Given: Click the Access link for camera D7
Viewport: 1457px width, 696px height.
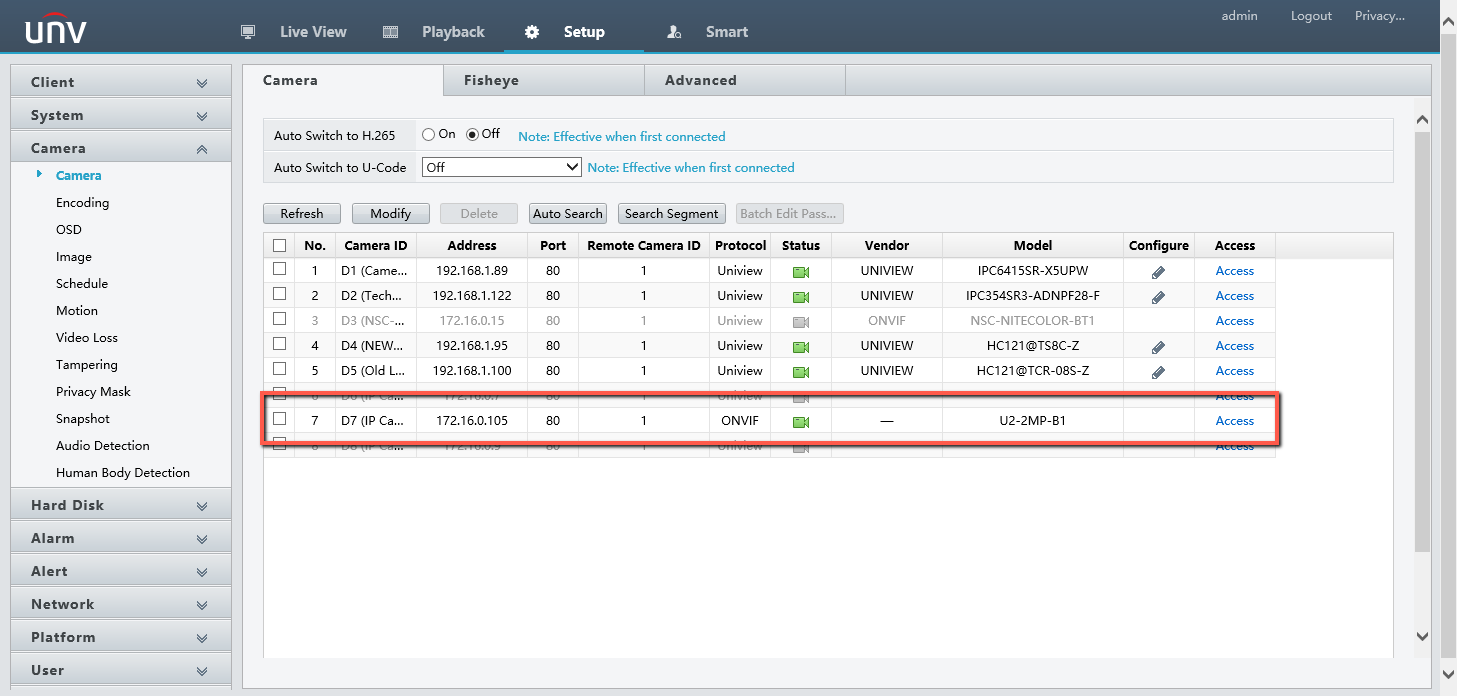Looking at the screenshot, I should click(x=1234, y=421).
